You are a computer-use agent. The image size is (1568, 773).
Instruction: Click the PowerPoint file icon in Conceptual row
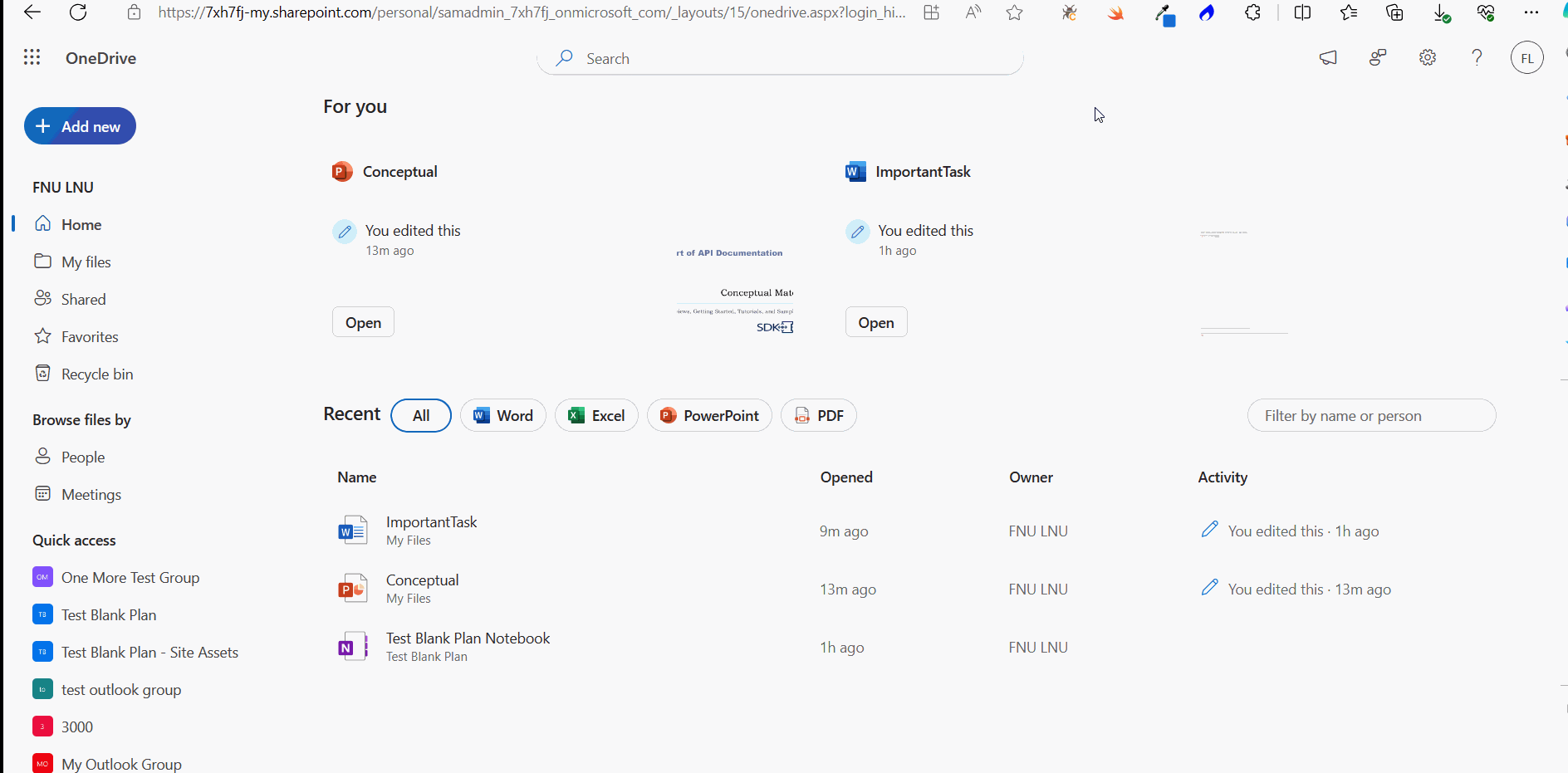point(353,589)
